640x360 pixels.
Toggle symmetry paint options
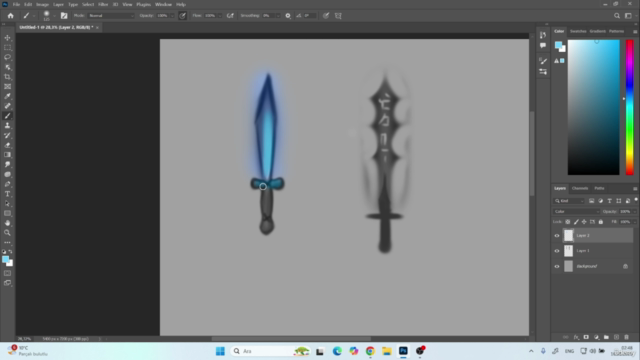coord(338,16)
